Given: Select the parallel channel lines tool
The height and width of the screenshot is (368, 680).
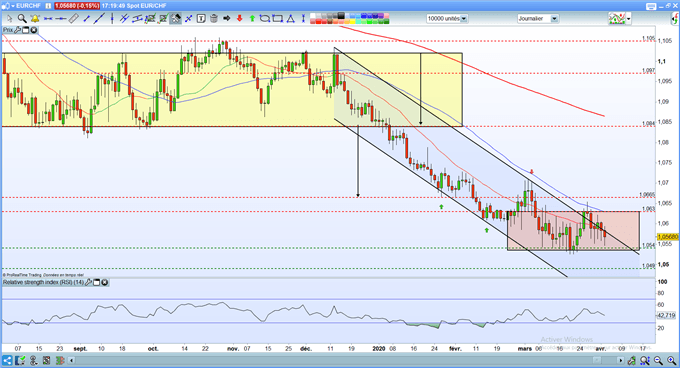Looking at the screenshot, I should click(x=124, y=18).
